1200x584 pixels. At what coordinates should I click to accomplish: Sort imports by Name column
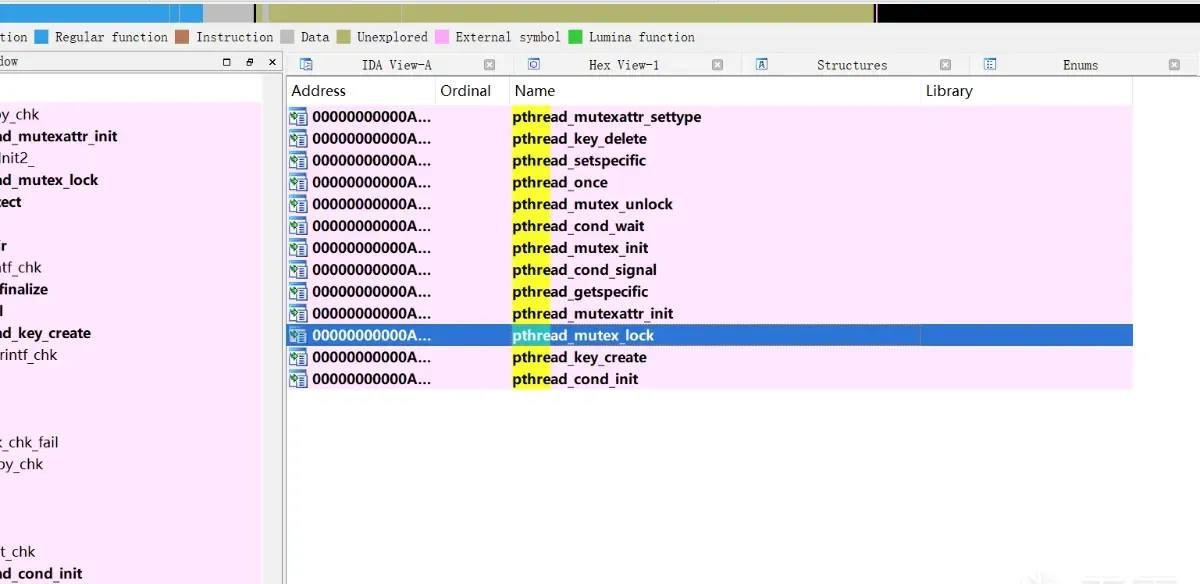click(714, 91)
